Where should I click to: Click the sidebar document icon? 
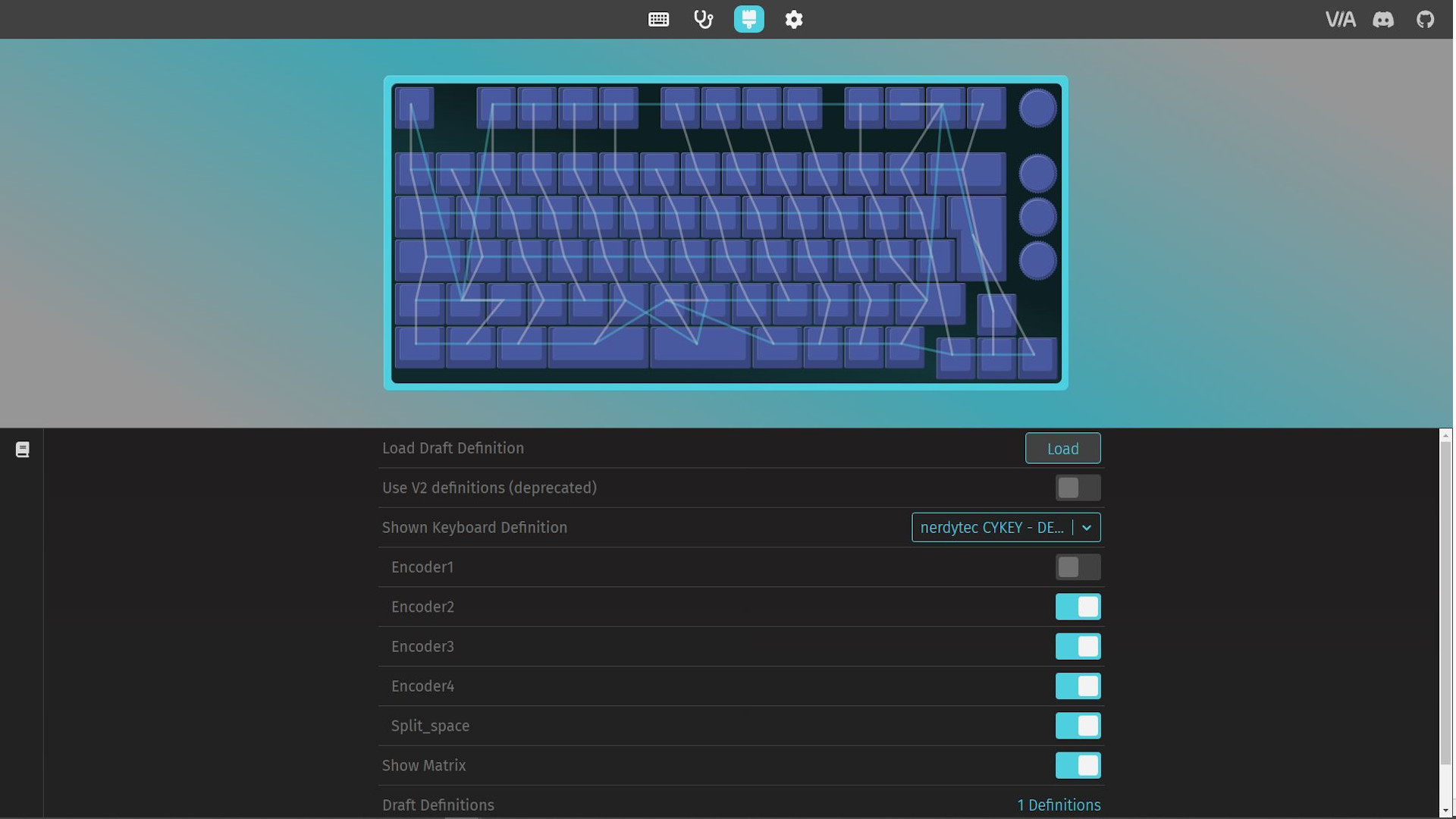click(23, 450)
